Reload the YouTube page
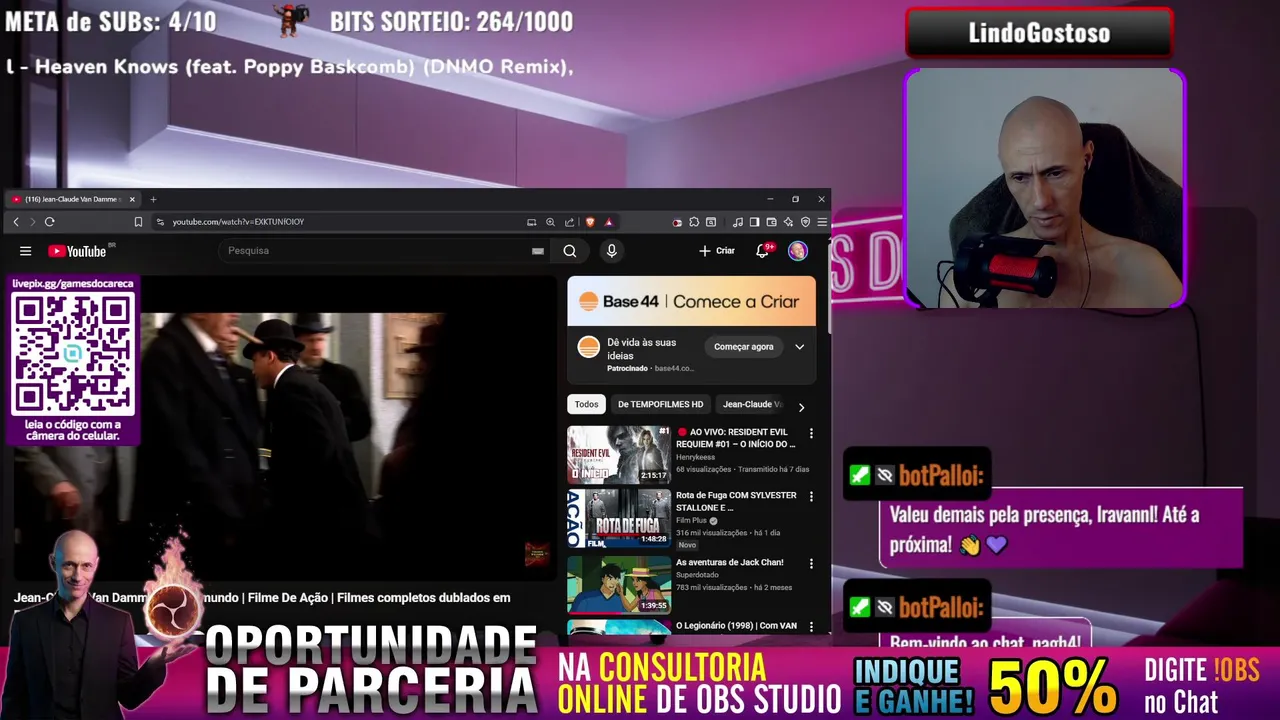1280x720 pixels. point(49,222)
